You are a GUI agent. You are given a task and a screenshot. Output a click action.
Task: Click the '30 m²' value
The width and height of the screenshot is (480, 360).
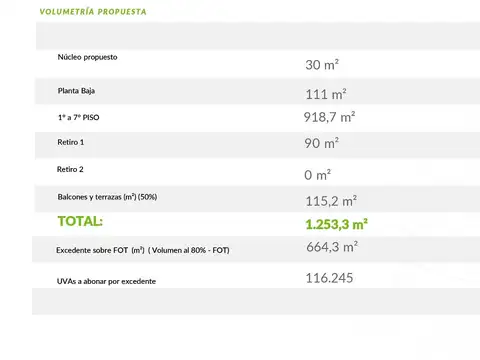click(322, 65)
